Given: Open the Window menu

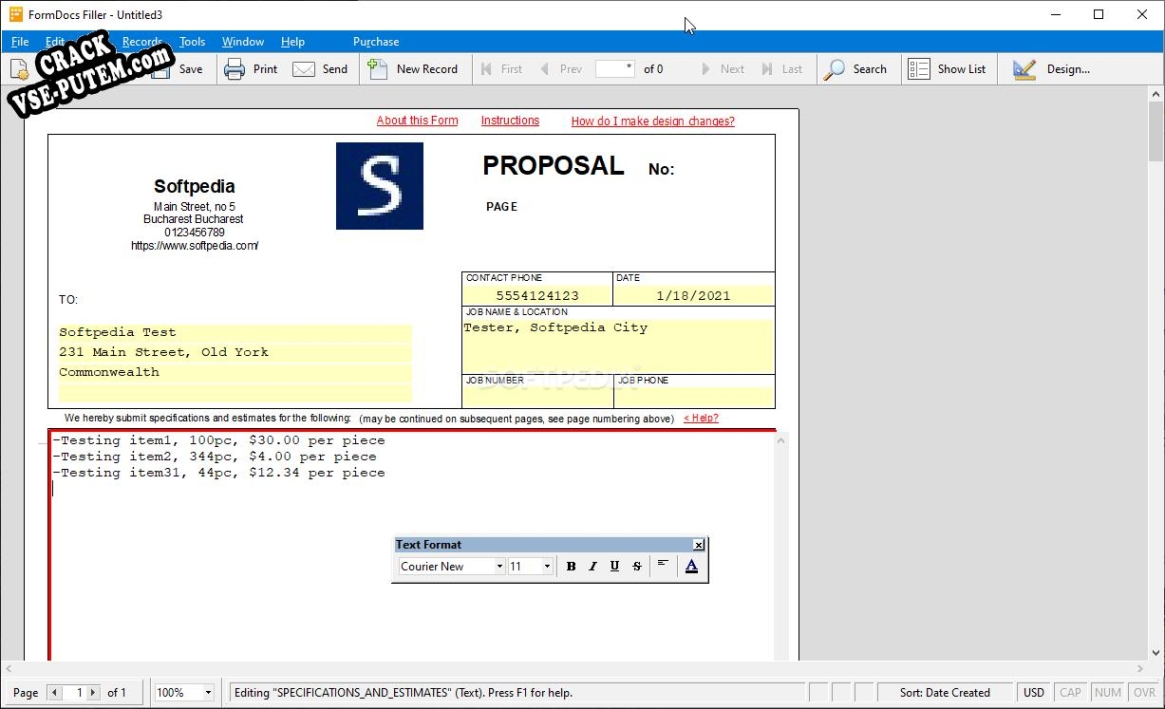Looking at the screenshot, I should click(x=243, y=42).
